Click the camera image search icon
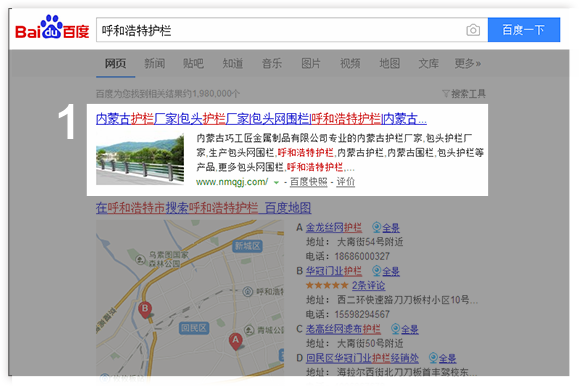The height and width of the screenshot is (386, 579). (x=473, y=30)
